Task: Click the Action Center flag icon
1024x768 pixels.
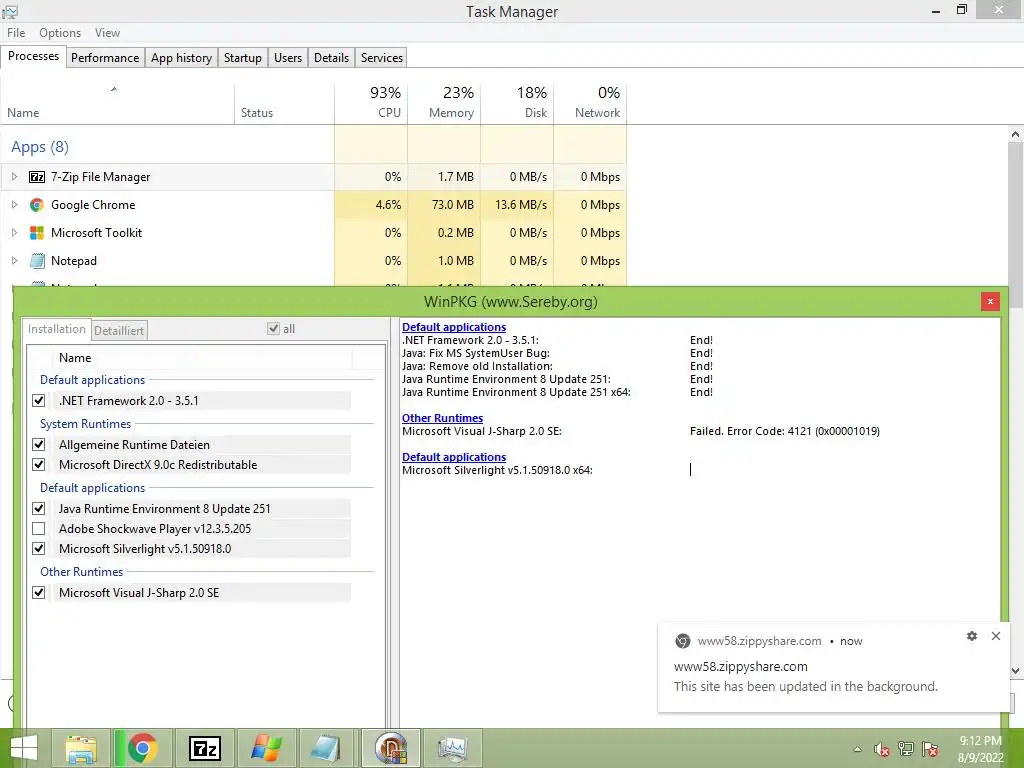Action: point(931,749)
